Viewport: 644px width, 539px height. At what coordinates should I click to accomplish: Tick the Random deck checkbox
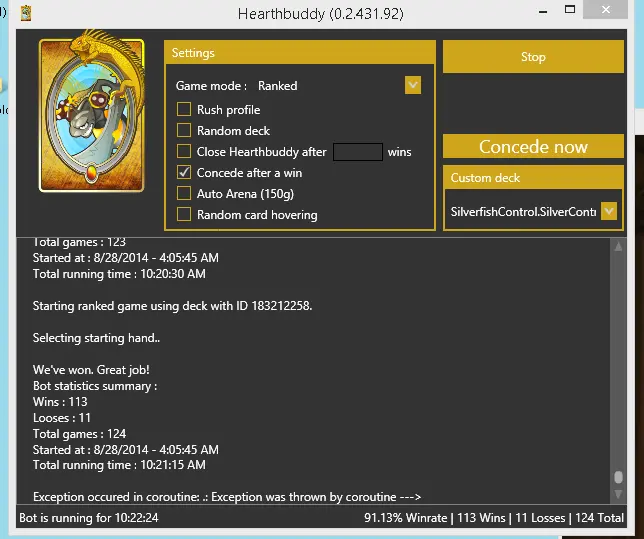[184, 131]
